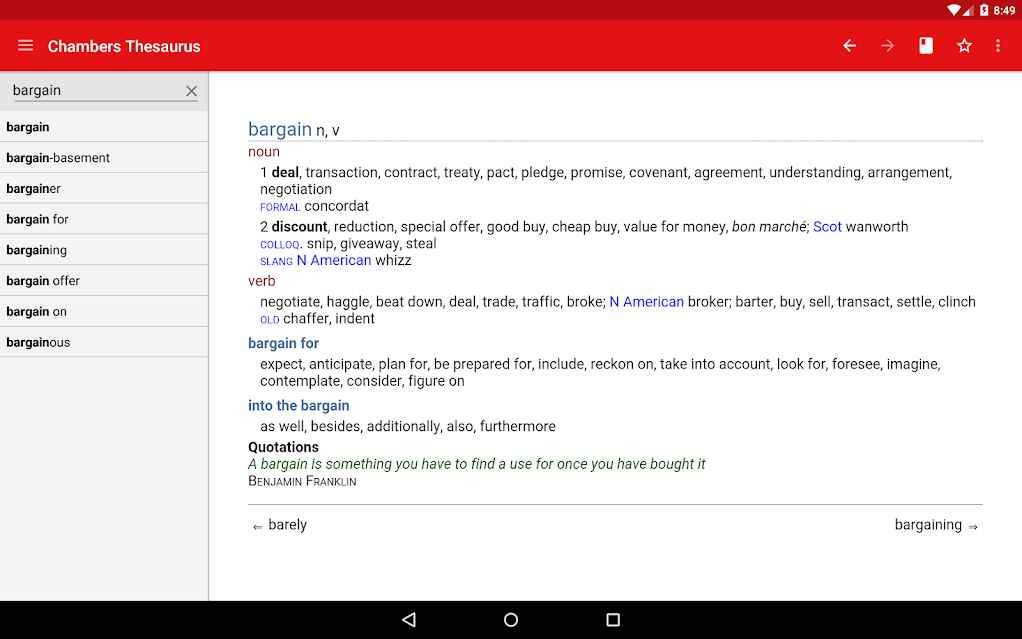Select 'bargaining' in the suggestions list

(x=104, y=250)
